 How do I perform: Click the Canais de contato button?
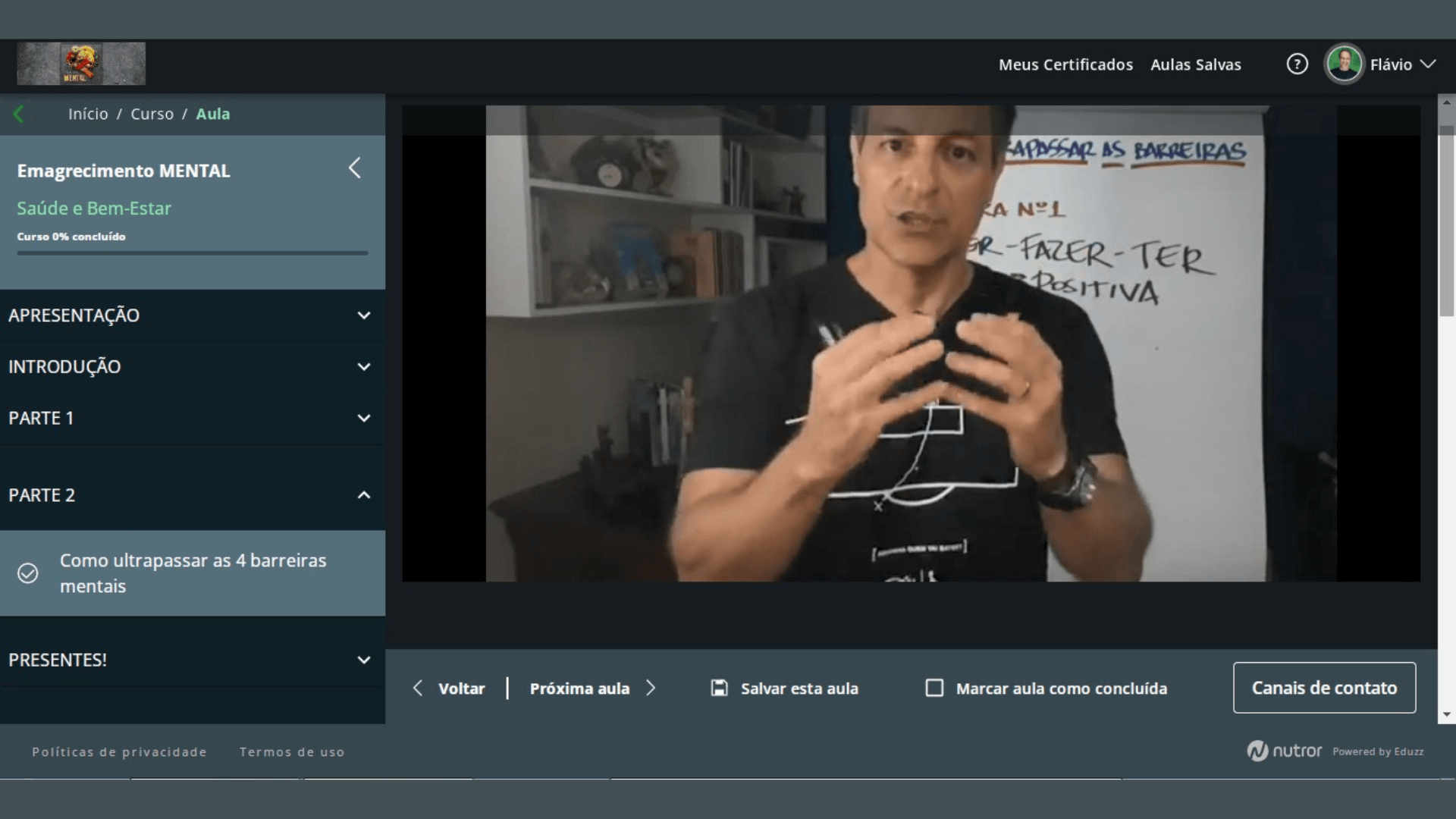1324,688
